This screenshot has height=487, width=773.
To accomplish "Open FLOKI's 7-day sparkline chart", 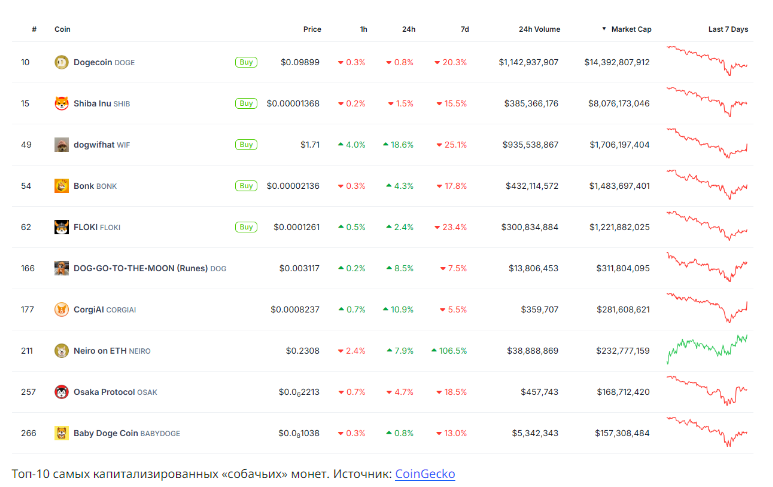I will coord(707,226).
